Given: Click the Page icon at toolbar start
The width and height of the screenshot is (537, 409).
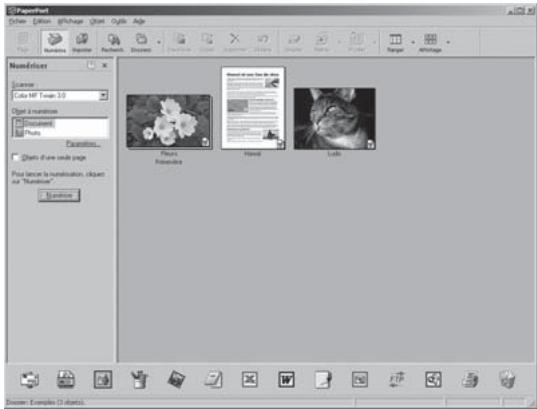Looking at the screenshot, I should coord(23,42).
